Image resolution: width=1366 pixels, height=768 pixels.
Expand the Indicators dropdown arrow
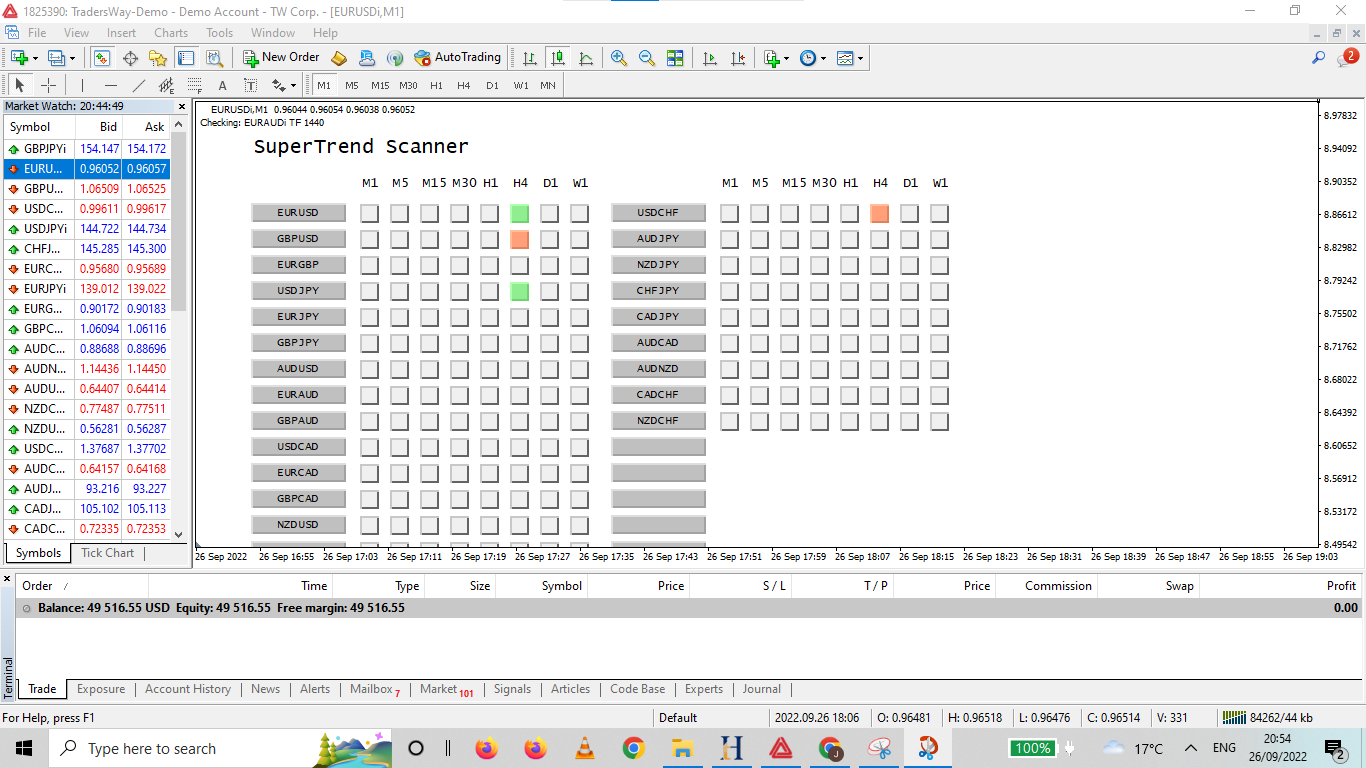tap(787, 58)
